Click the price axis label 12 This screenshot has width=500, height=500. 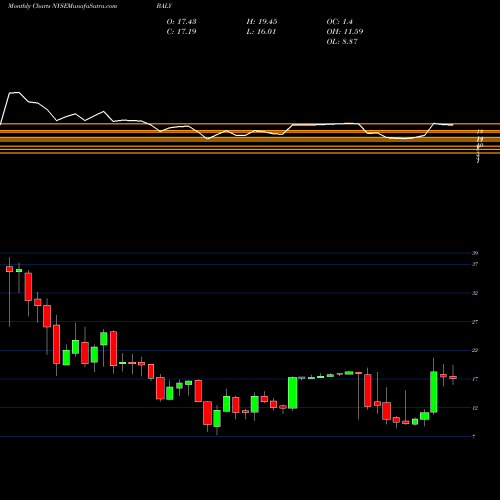(x=475, y=408)
